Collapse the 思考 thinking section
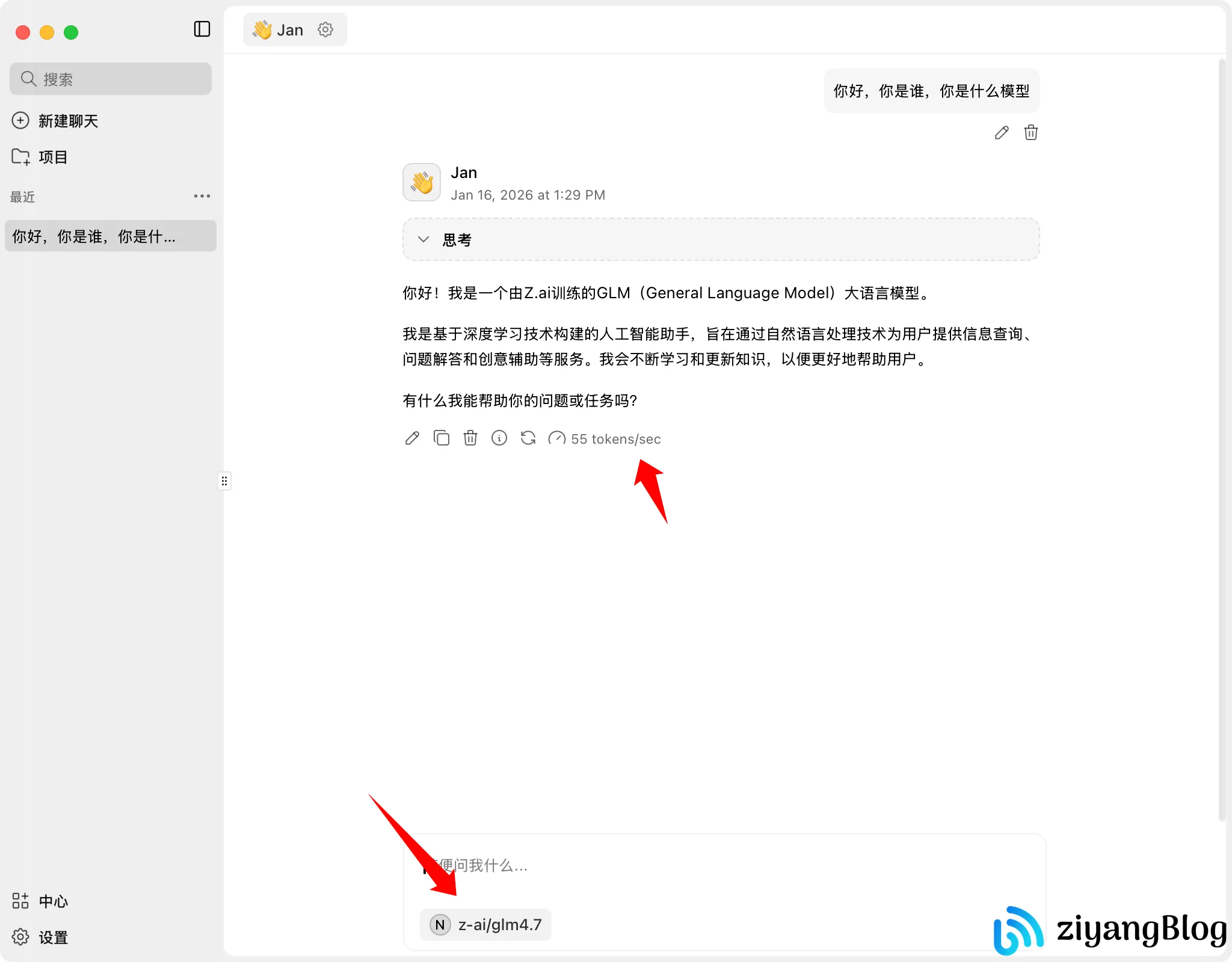 point(423,239)
